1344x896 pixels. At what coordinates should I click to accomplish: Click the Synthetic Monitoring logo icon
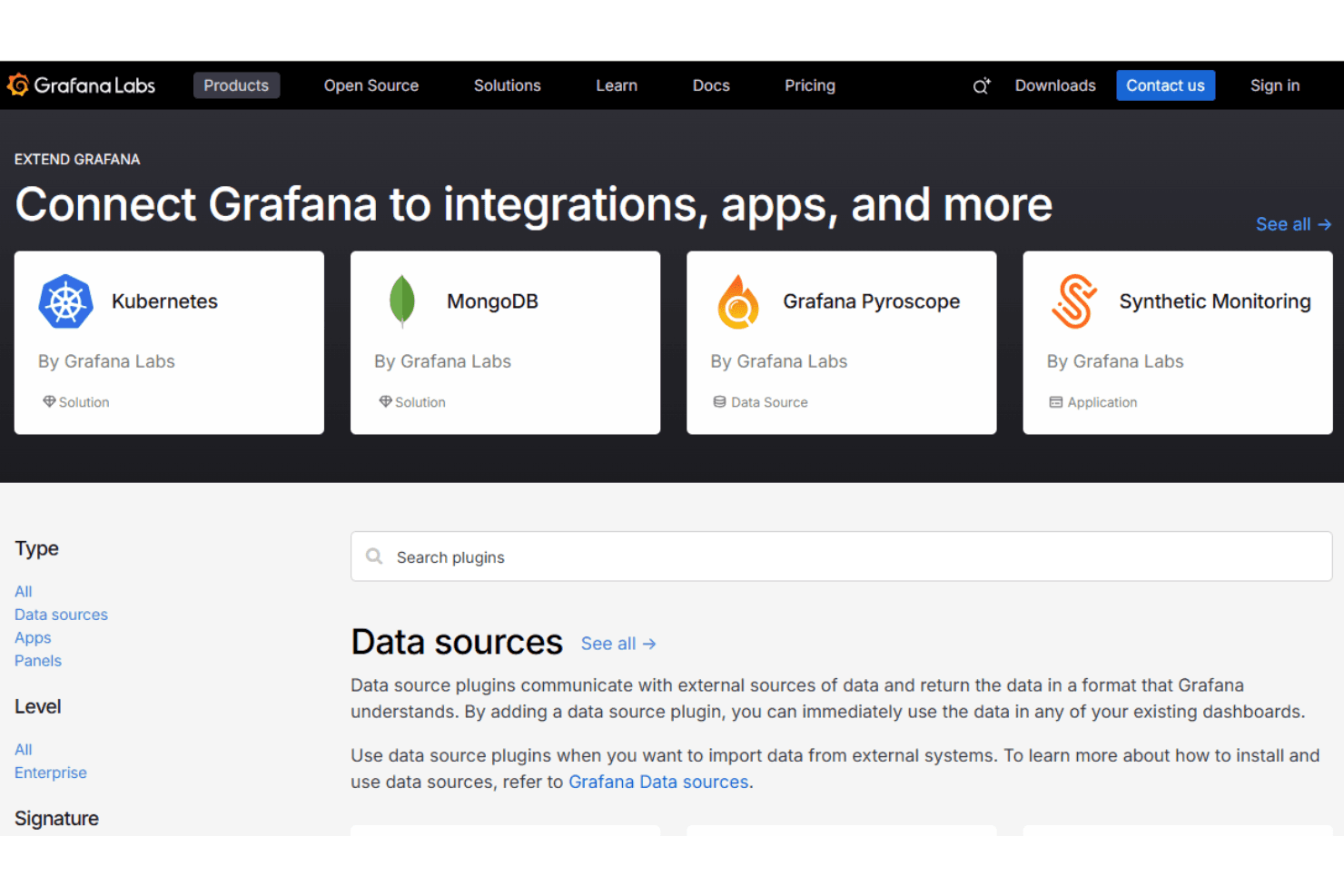1074,301
